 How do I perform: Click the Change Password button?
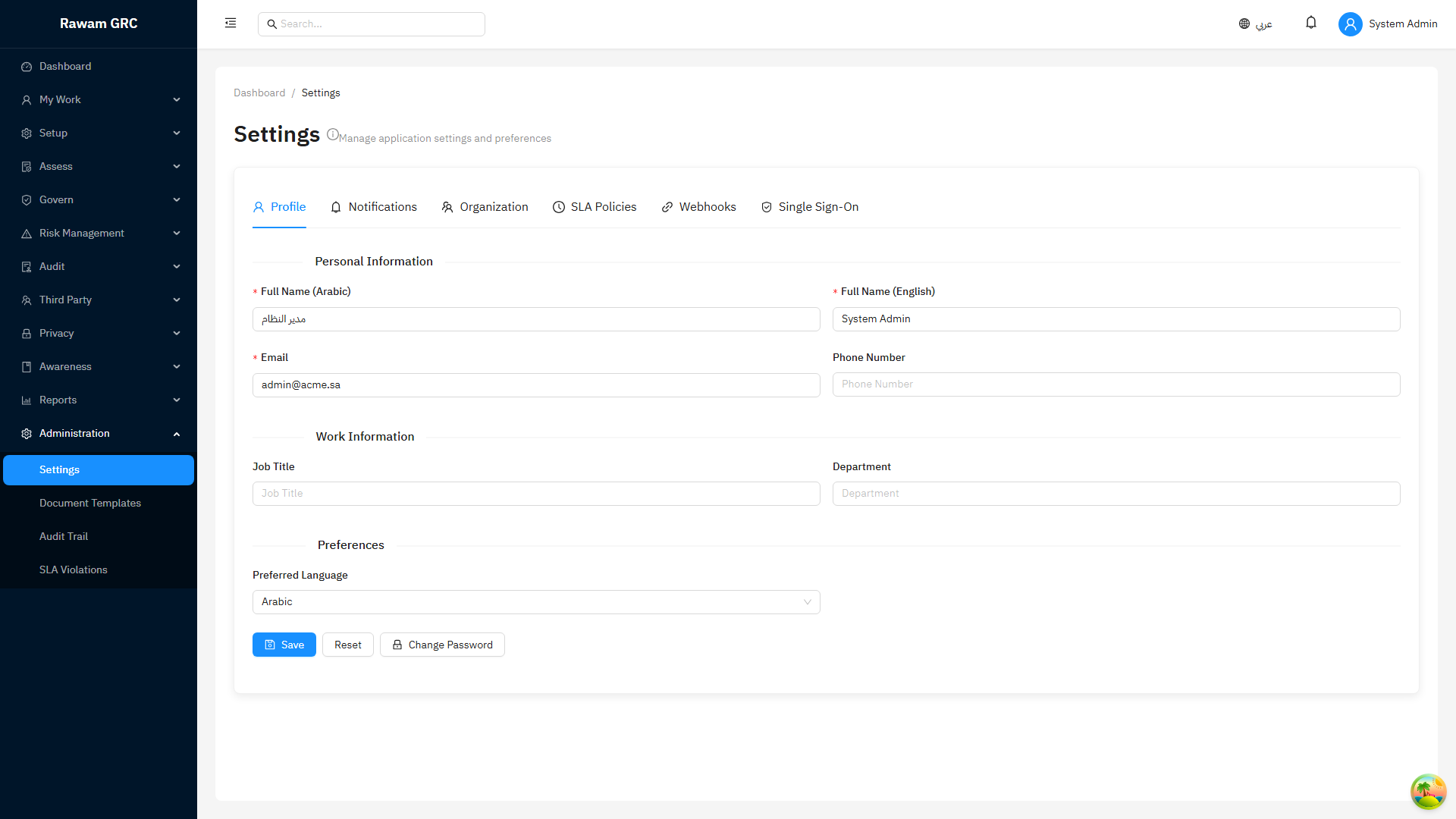click(442, 645)
